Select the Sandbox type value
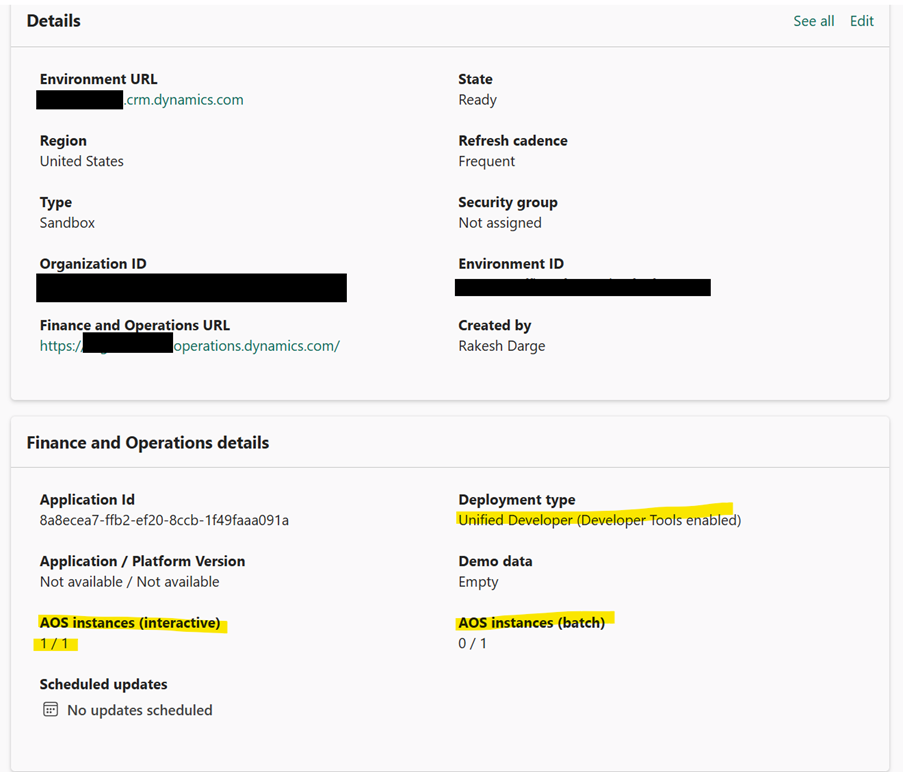Viewport: 903px width, 772px height. click(67, 223)
